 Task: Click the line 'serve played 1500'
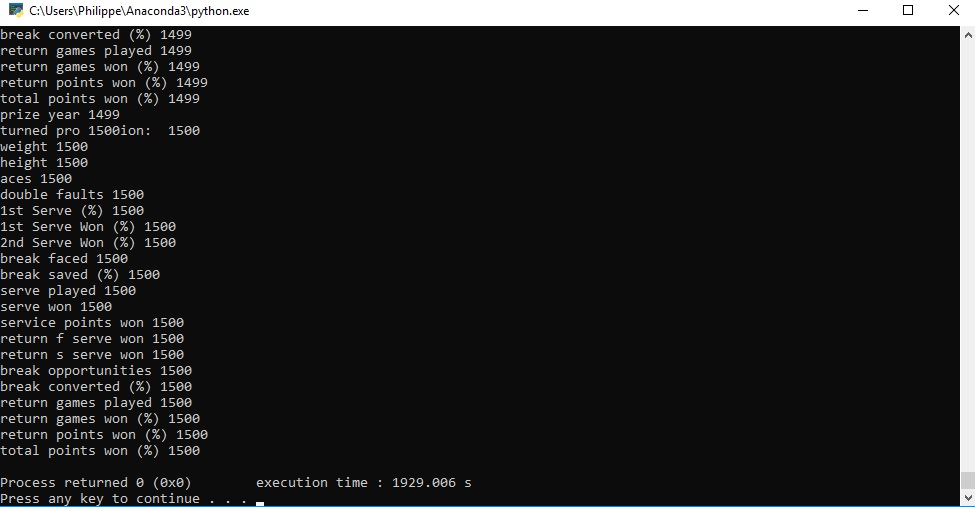click(68, 291)
